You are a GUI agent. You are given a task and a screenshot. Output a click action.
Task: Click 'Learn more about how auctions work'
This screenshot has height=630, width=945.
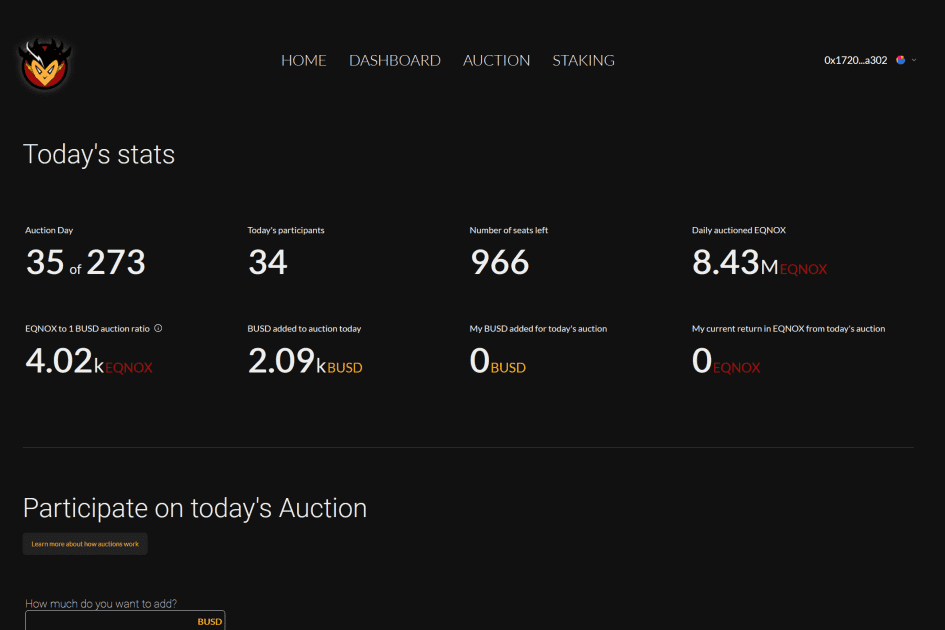click(x=85, y=544)
